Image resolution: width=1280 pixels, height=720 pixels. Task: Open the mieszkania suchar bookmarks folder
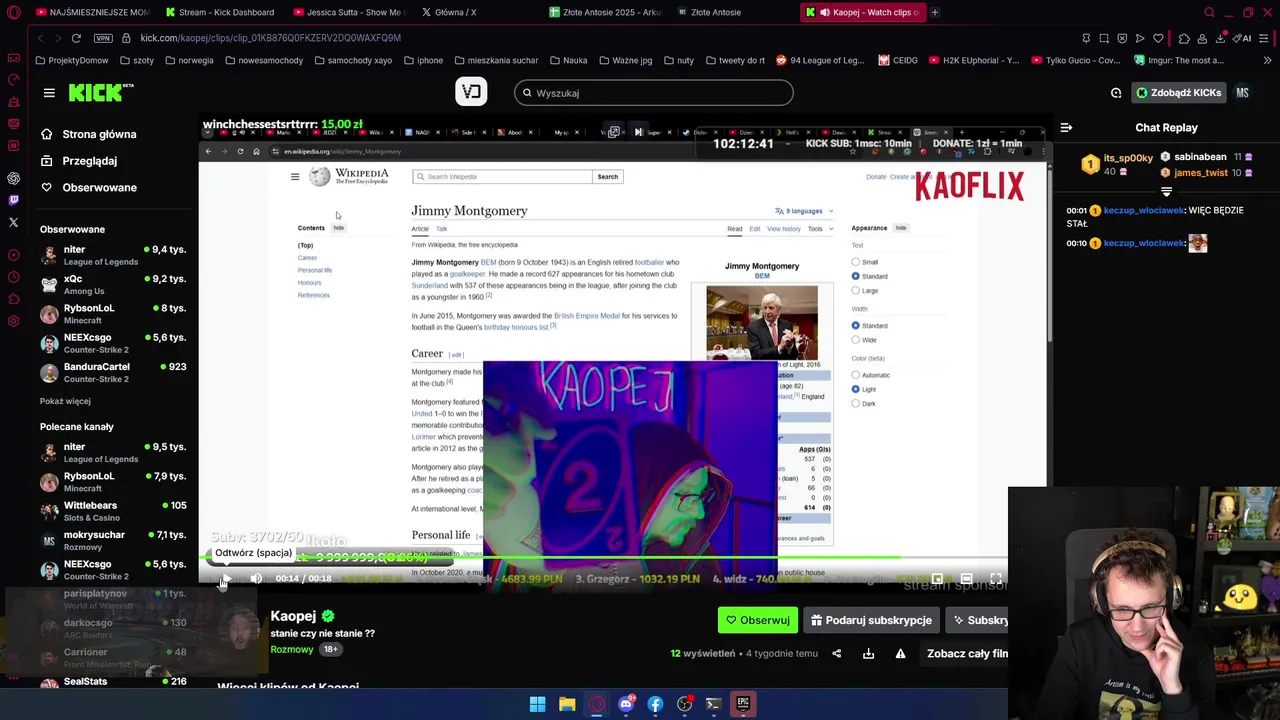tap(496, 60)
